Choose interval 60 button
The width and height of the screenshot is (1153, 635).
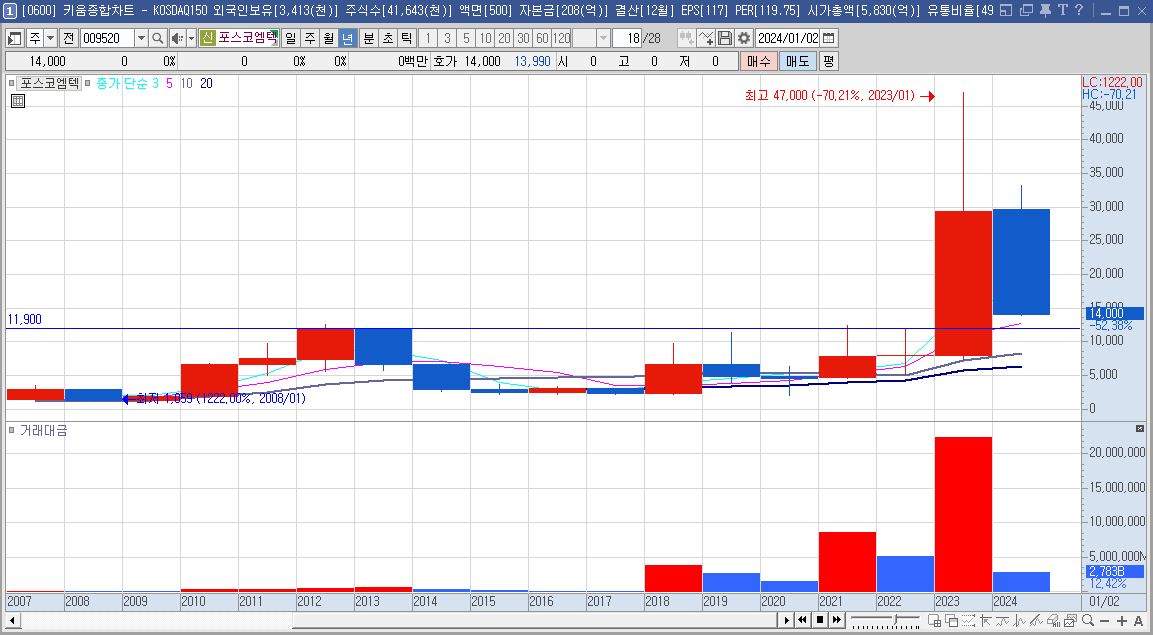542,38
